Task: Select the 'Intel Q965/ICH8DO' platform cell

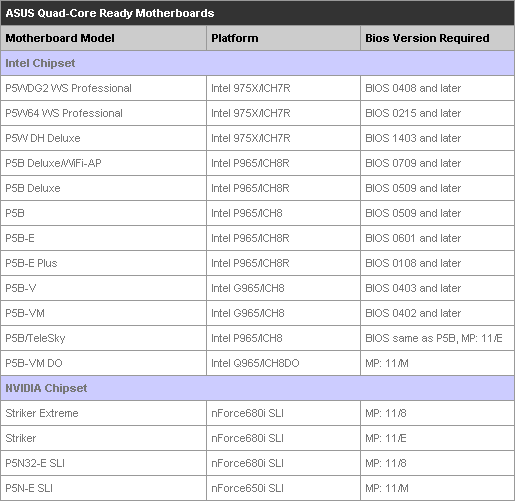Action: [283, 363]
